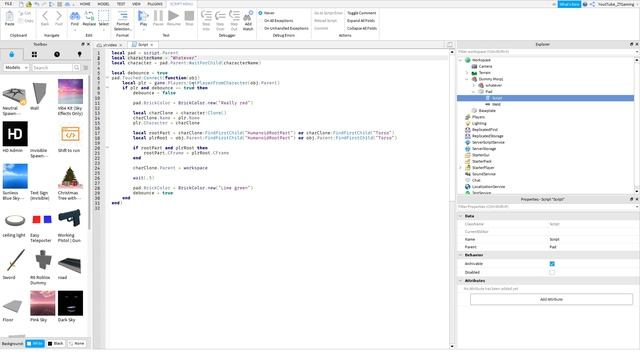Click the Pause test button

(158, 18)
